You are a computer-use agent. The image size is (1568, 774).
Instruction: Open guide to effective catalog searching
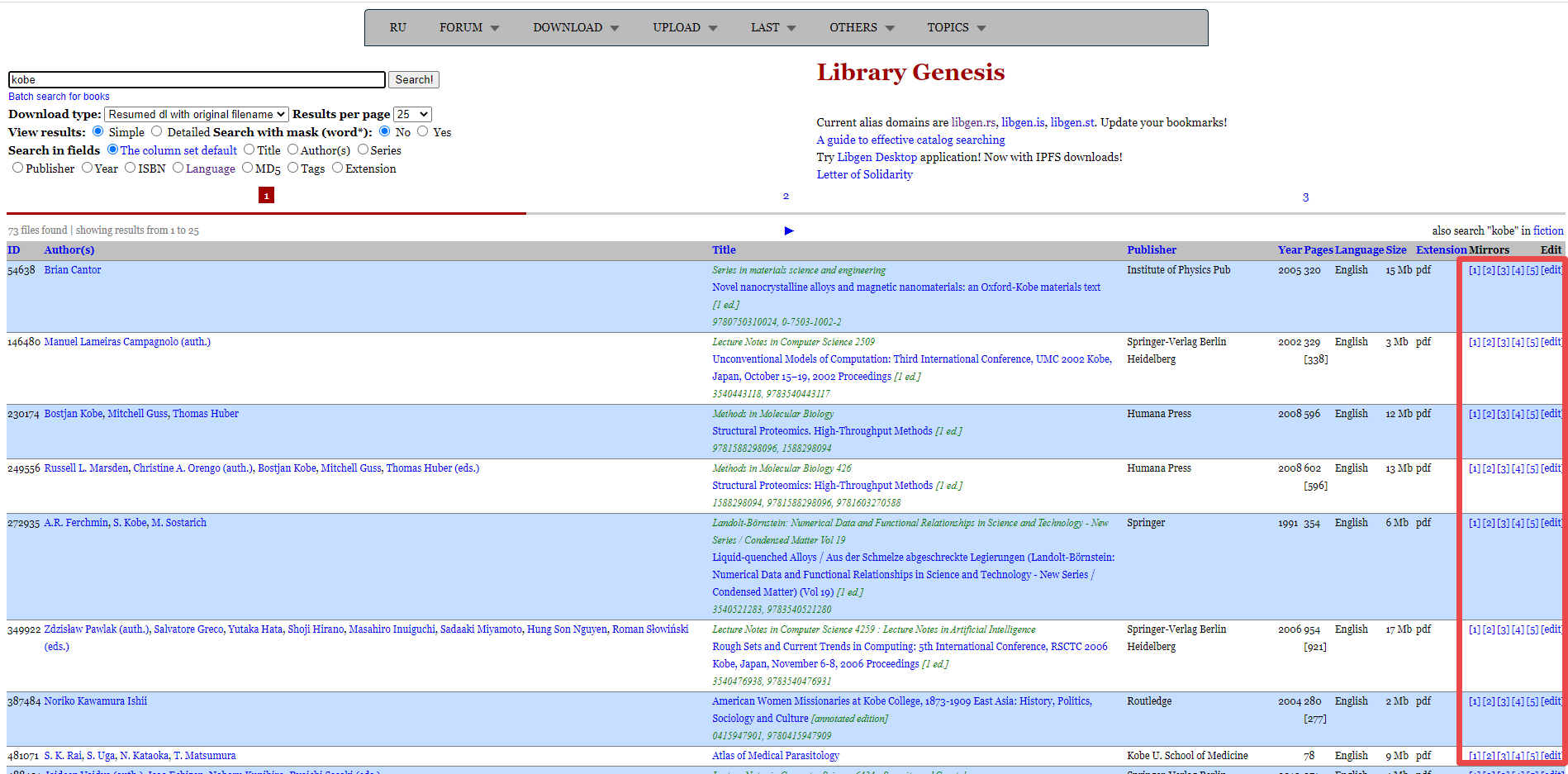(x=910, y=140)
